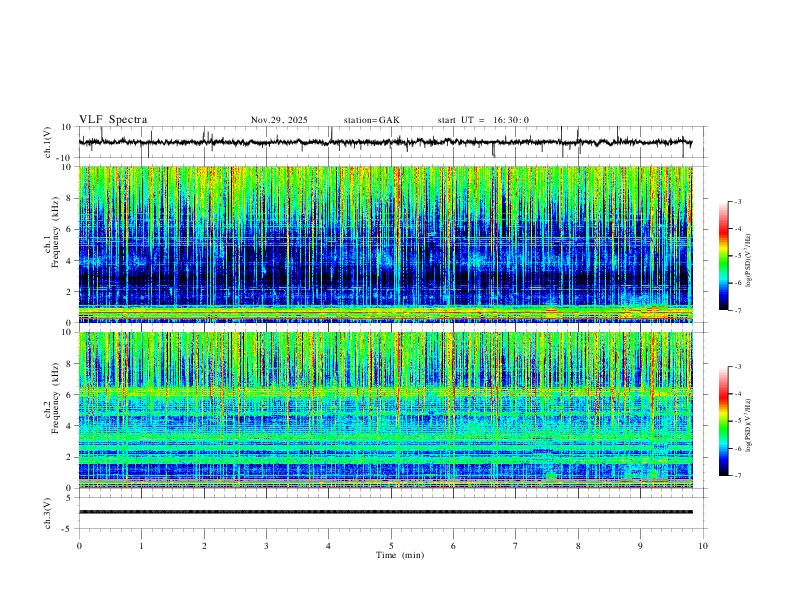Click the time axis tick label '5'

(x=391, y=546)
